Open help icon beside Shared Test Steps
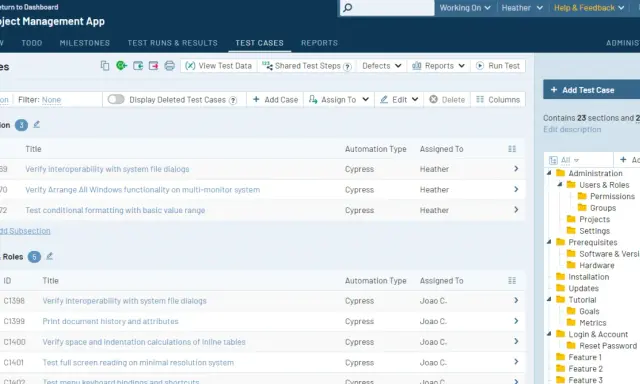Image resolution: width=640 pixels, height=384 pixels. (347, 67)
